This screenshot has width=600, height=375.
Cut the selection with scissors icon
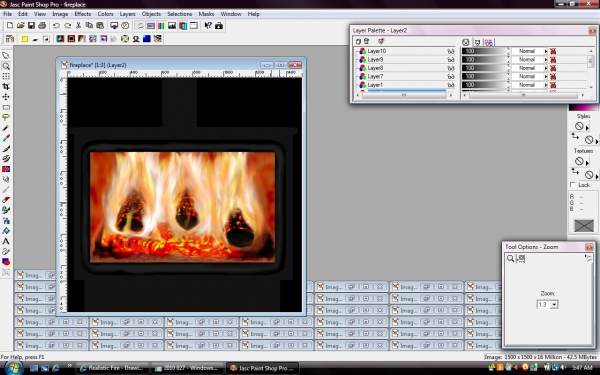click(x=78, y=26)
